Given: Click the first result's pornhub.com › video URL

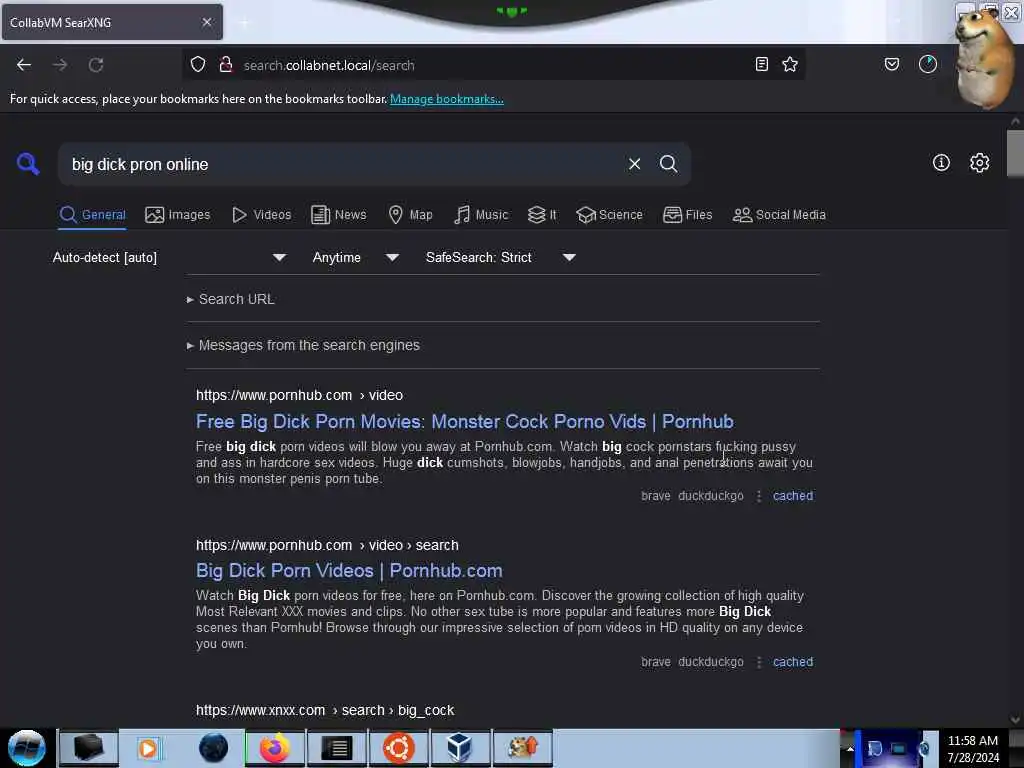Looking at the screenshot, I should click(x=299, y=395).
